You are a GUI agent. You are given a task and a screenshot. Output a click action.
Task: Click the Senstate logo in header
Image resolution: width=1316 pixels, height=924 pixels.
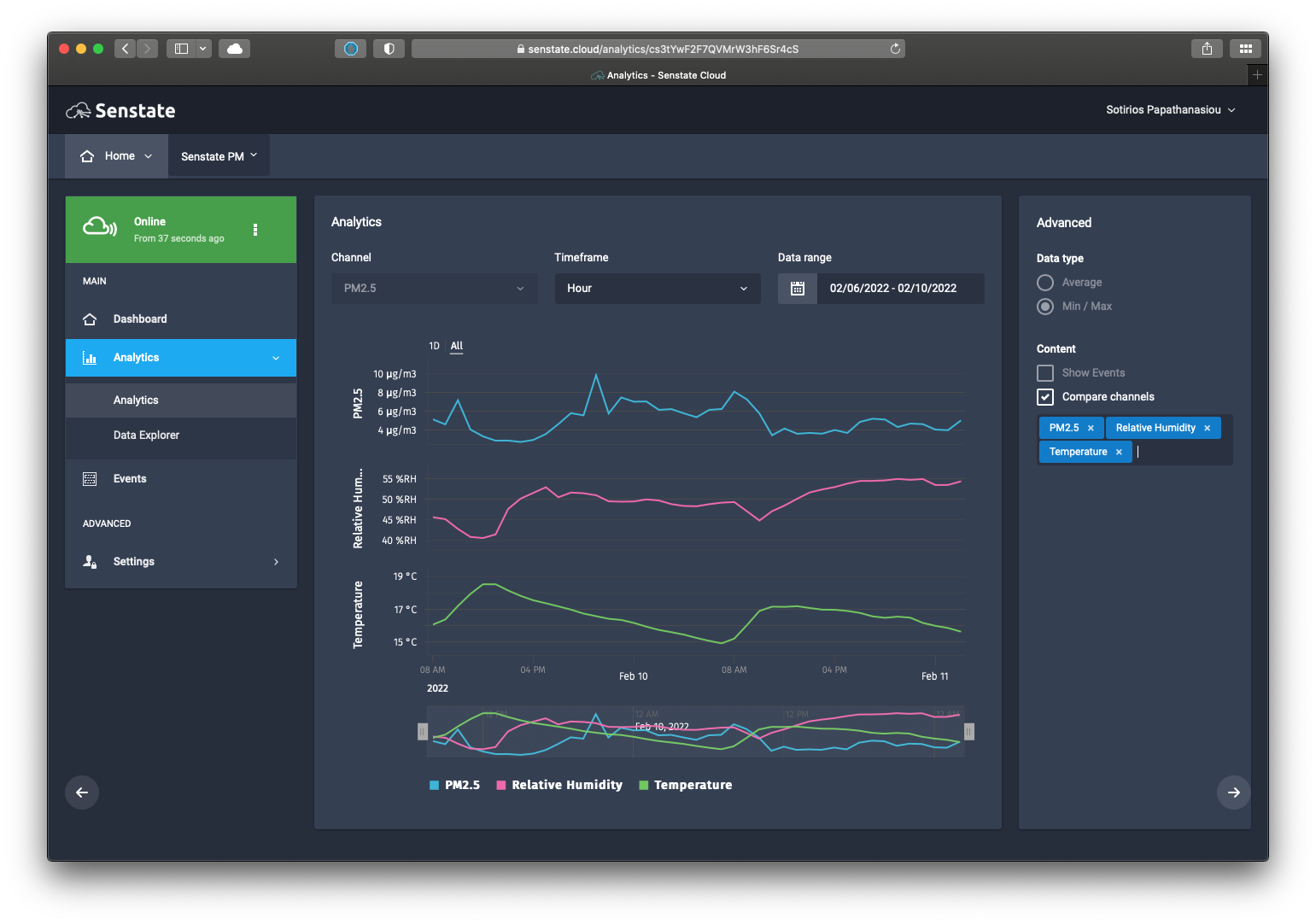pyautogui.click(x=120, y=110)
